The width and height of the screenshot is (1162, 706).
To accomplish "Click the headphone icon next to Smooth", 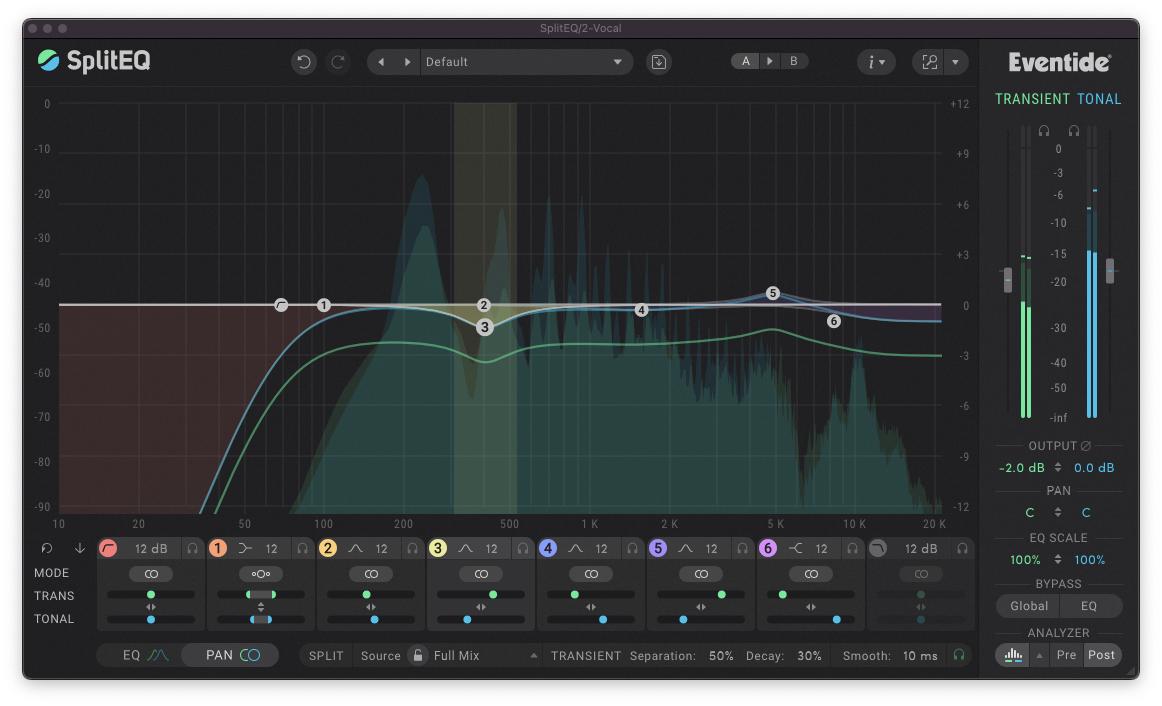I will click(959, 655).
